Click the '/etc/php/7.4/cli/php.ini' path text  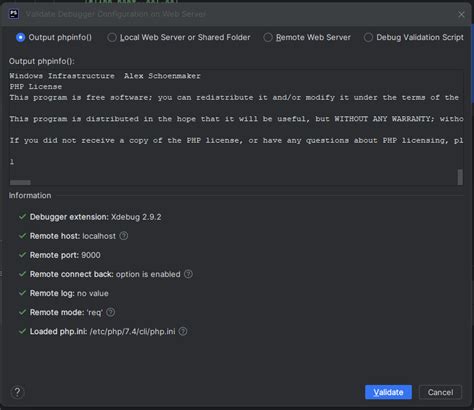132,332
